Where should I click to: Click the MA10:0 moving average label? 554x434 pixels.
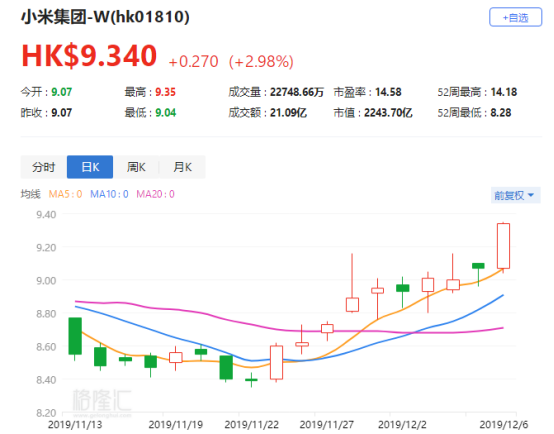click(x=109, y=194)
